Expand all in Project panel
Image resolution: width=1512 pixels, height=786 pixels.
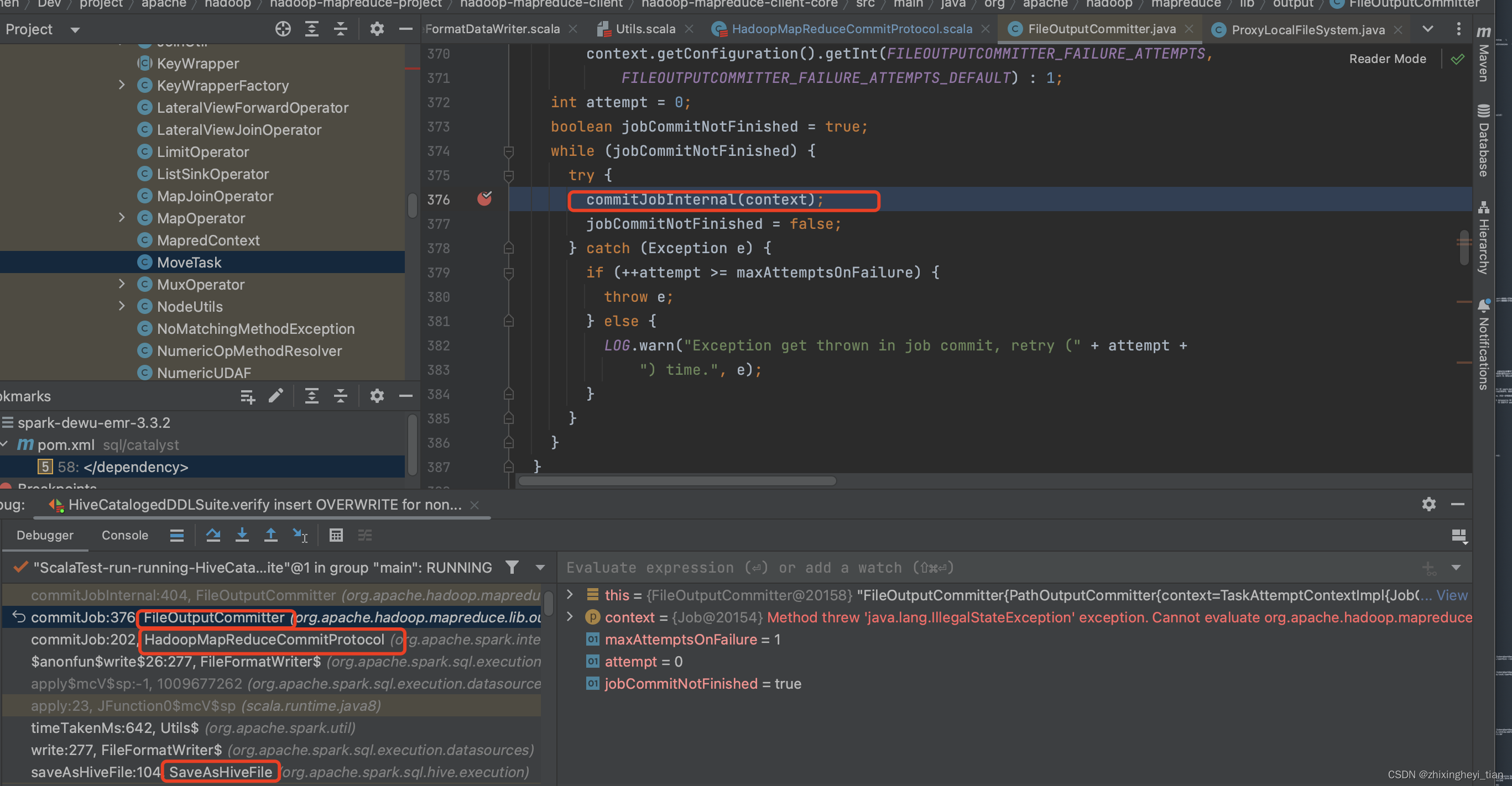(x=312, y=29)
